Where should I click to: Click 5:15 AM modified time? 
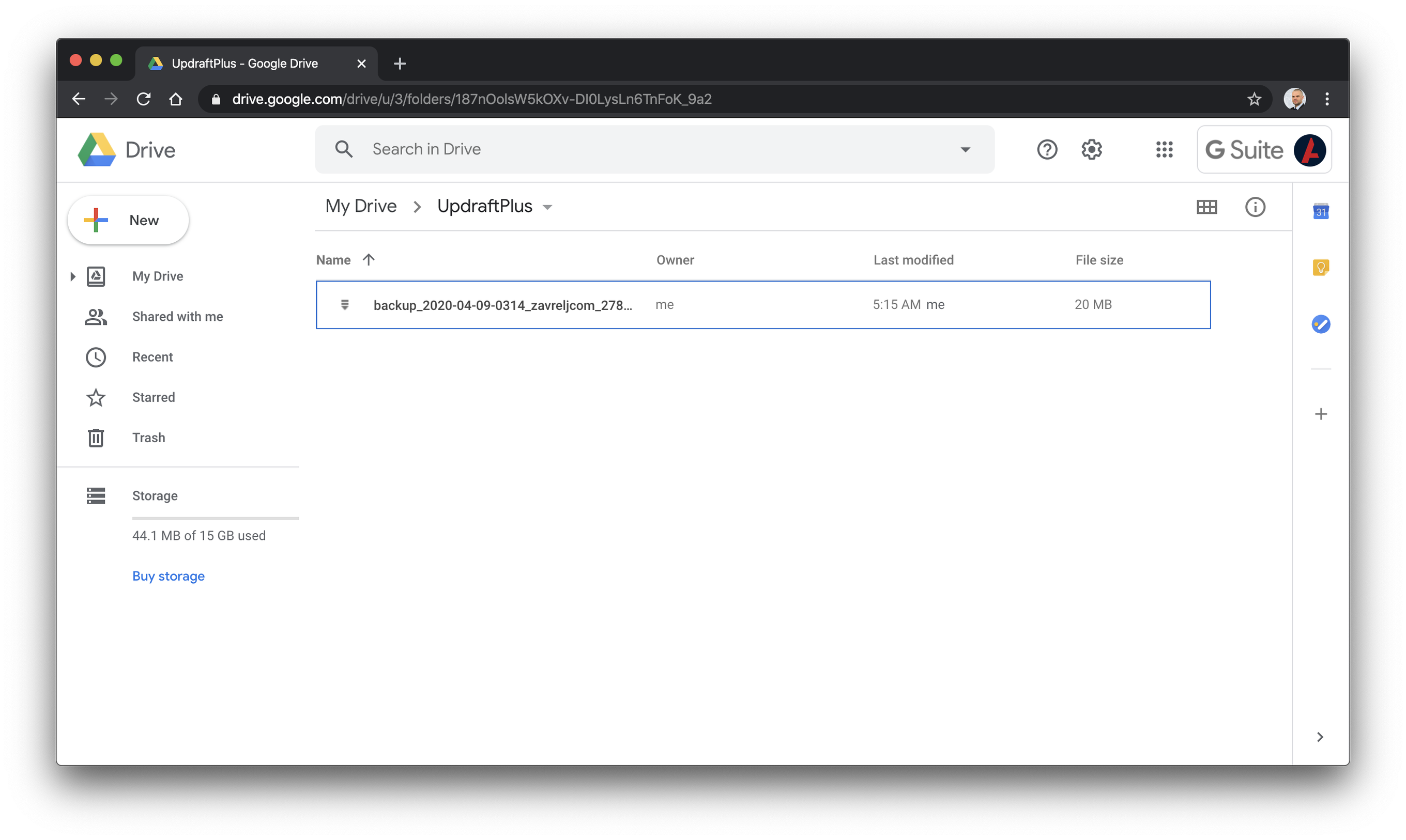click(896, 304)
